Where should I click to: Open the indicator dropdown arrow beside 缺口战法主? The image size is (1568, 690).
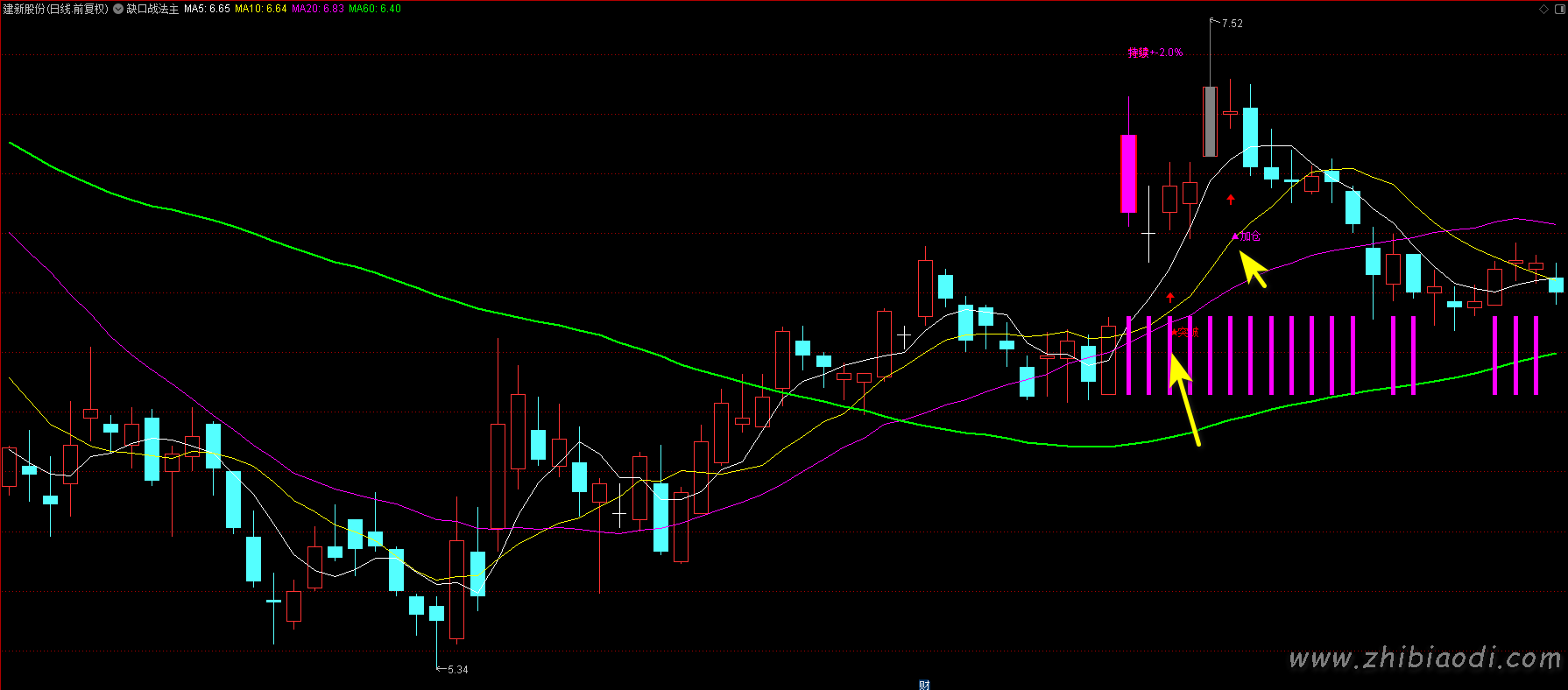coord(118,9)
